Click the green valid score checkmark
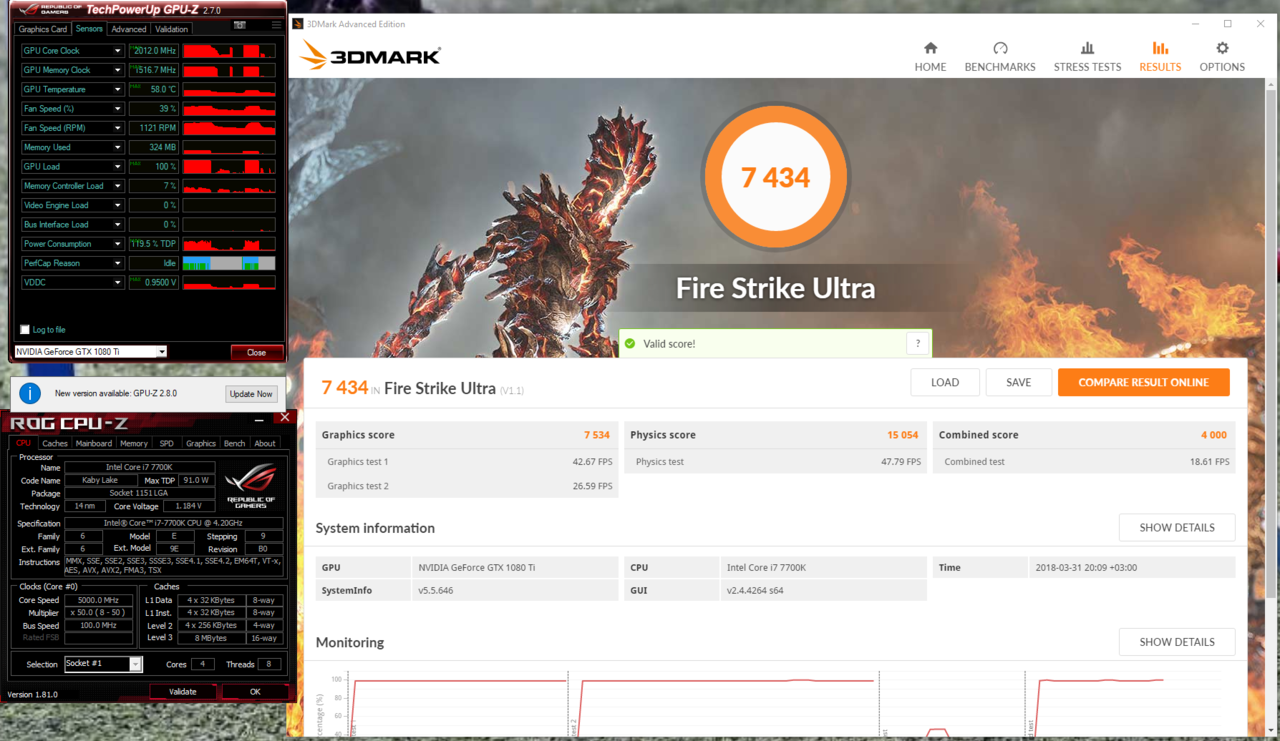This screenshot has height=741, width=1280. click(x=630, y=343)
